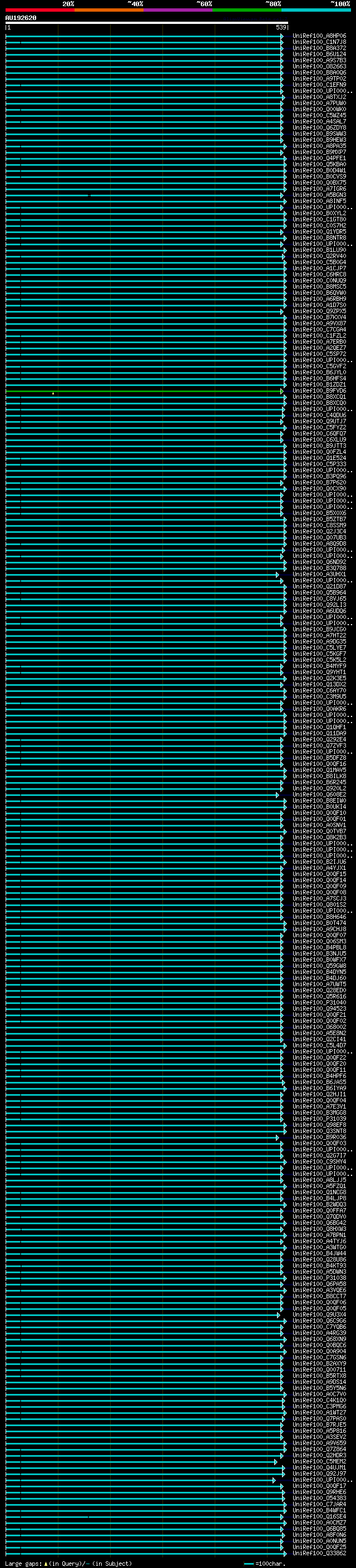Viewport: 356px width, 1568px height.
Task: Select the UniRef100_Q0BX75 label
Action: click(x=319, y=182)
